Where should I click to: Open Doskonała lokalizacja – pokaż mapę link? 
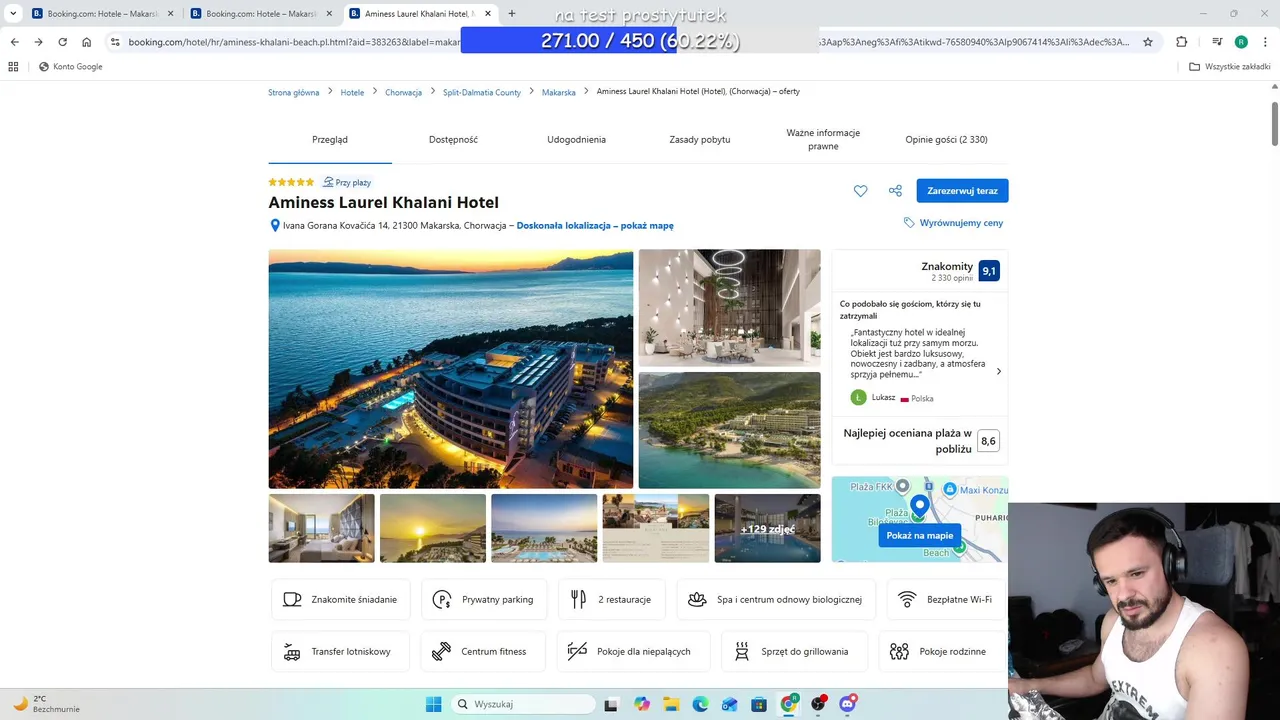[595, 226]
